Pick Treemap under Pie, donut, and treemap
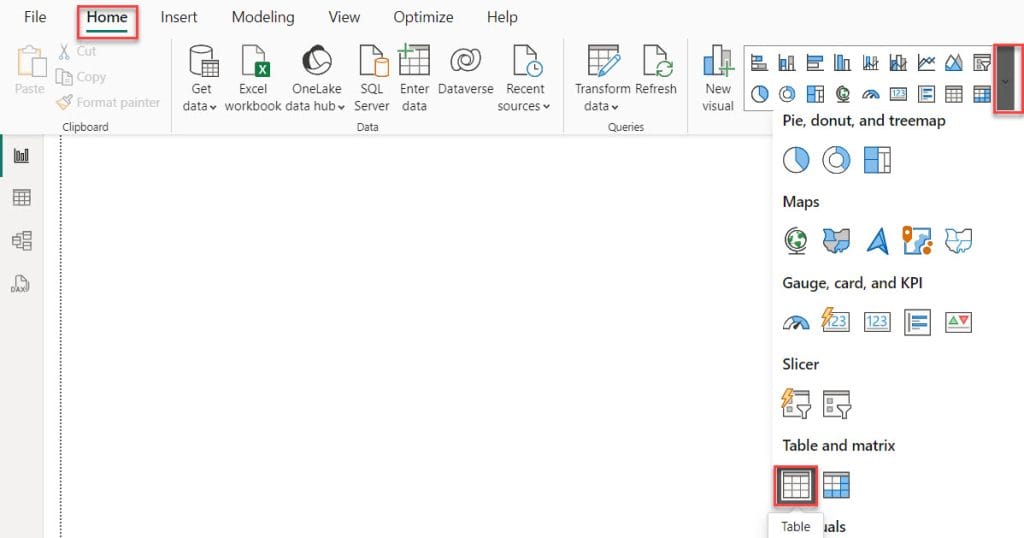 [877, 159]
